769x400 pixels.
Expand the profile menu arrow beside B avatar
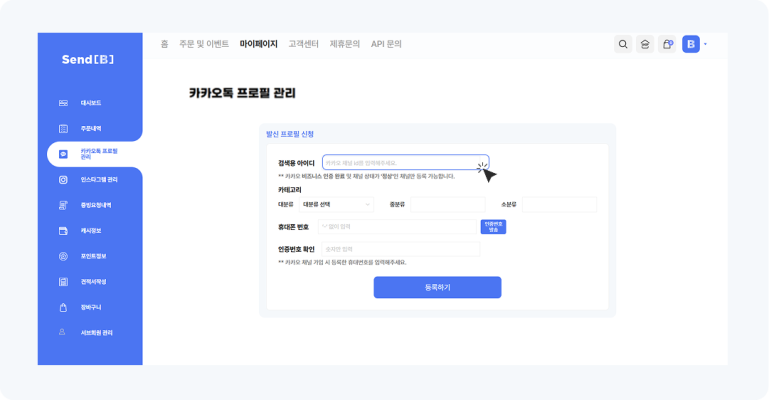click(706, 44)
